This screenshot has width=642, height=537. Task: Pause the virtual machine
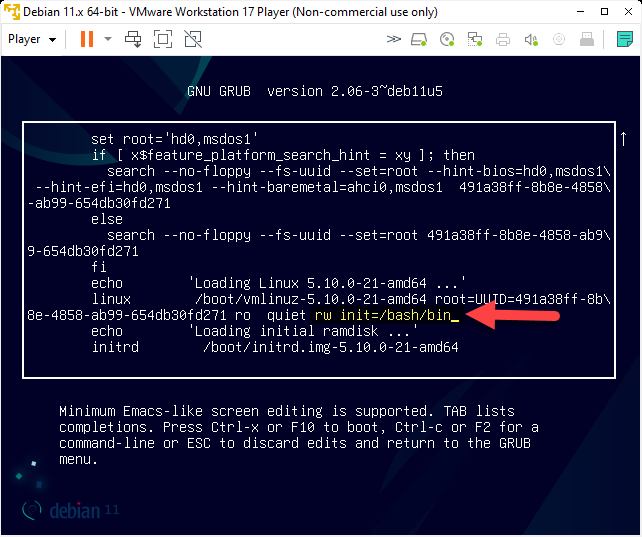click(x=87, y=39)
